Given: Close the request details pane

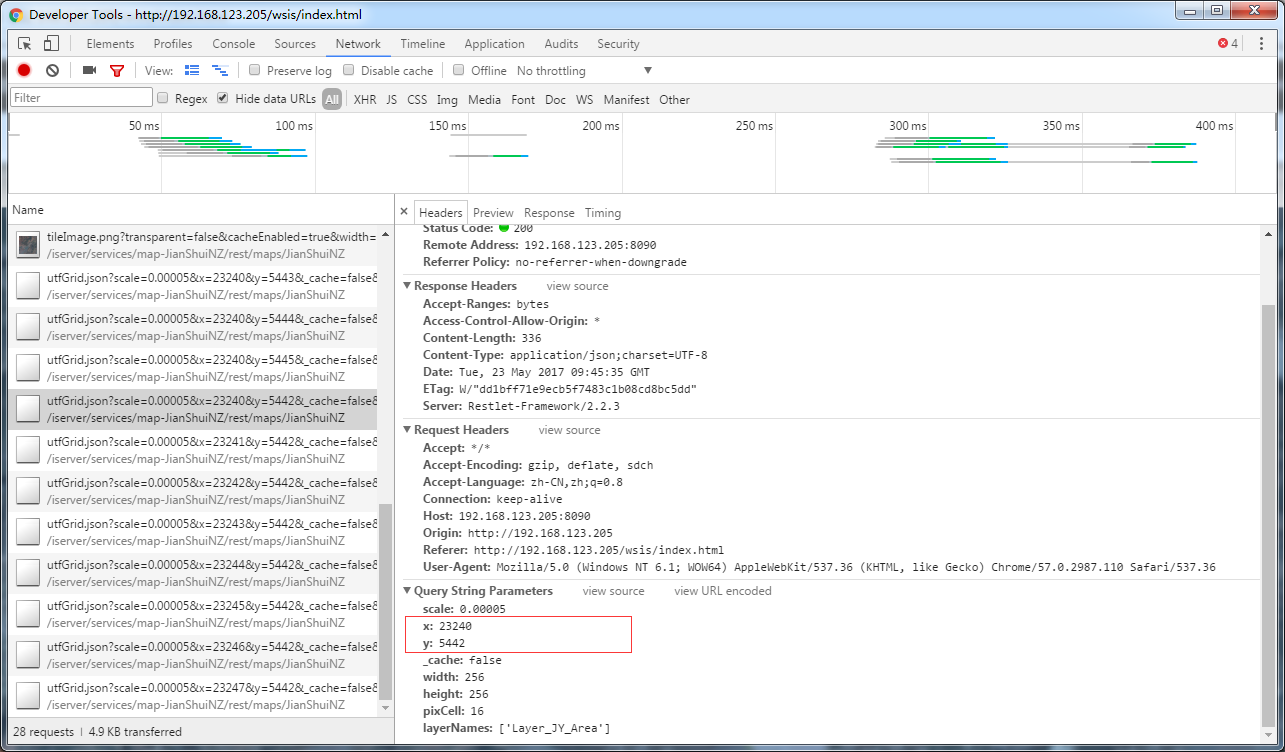Looking at the screenshot, I should pyautogui.click(x=404, y=213).
